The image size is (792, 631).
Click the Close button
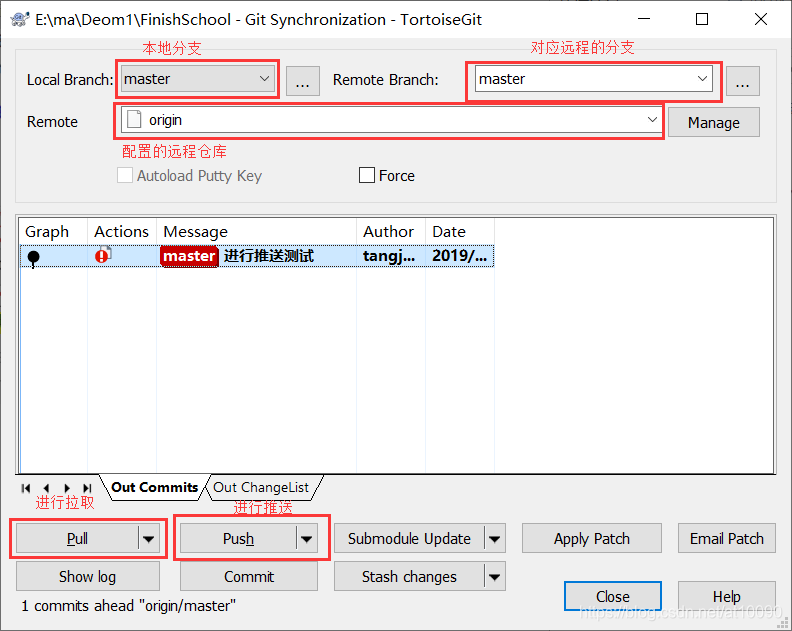pos(613,596)
